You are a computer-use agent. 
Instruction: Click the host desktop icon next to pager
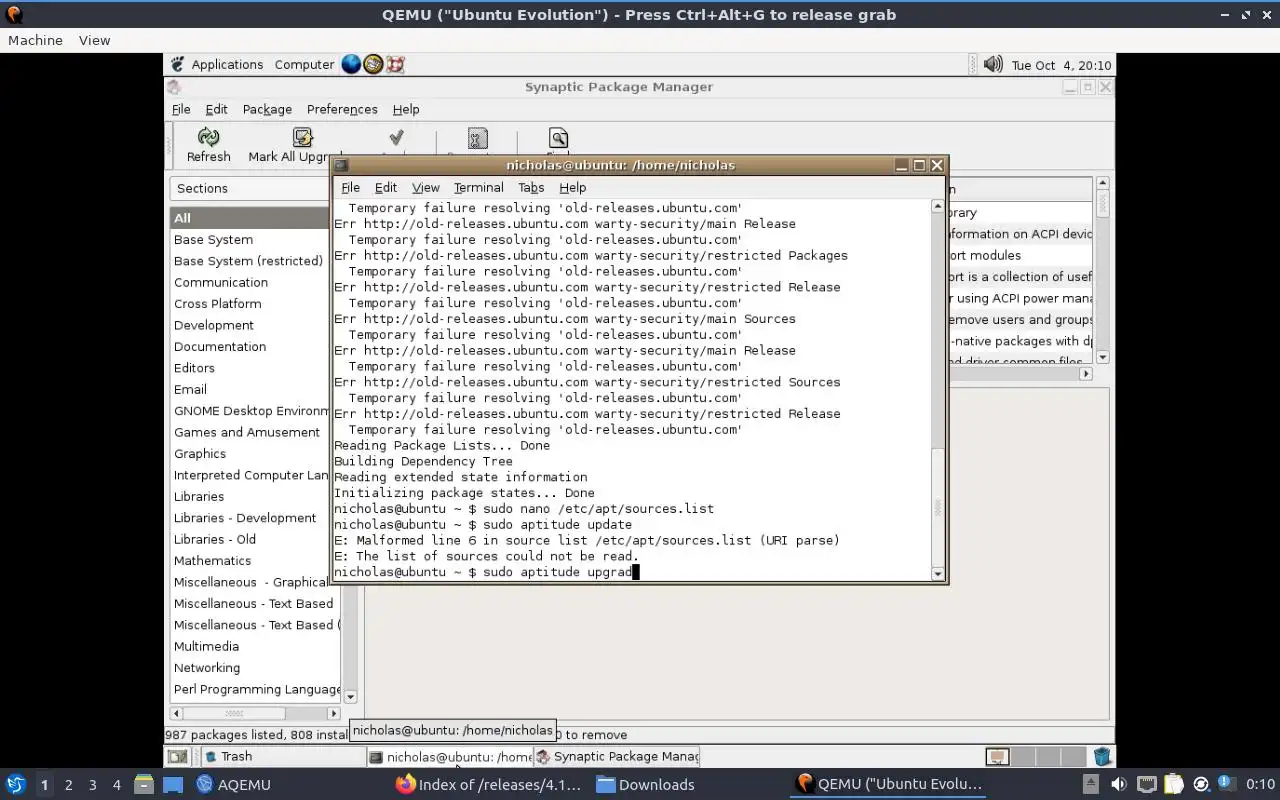(x=173, y=784)
